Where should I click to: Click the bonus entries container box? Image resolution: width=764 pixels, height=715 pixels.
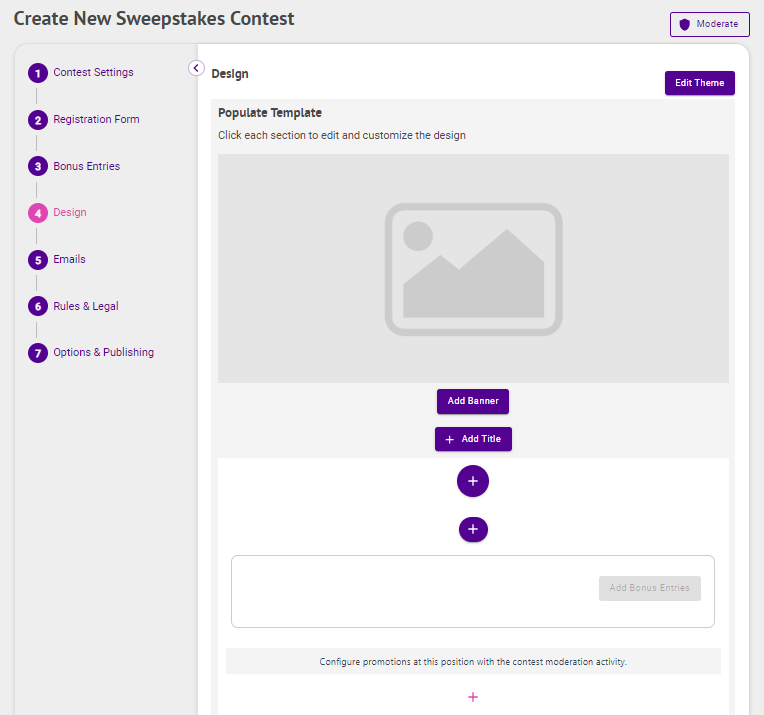(473, 591)
